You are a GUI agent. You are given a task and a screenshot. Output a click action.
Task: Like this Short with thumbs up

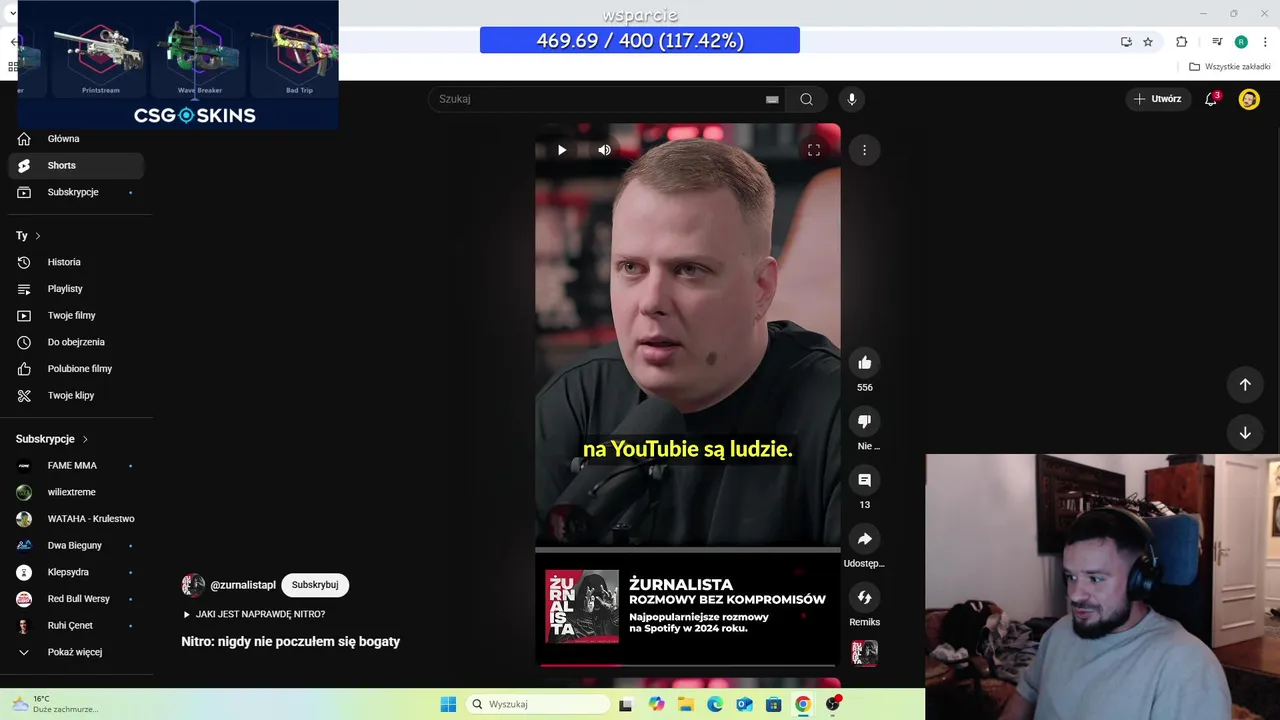point(865,363)
